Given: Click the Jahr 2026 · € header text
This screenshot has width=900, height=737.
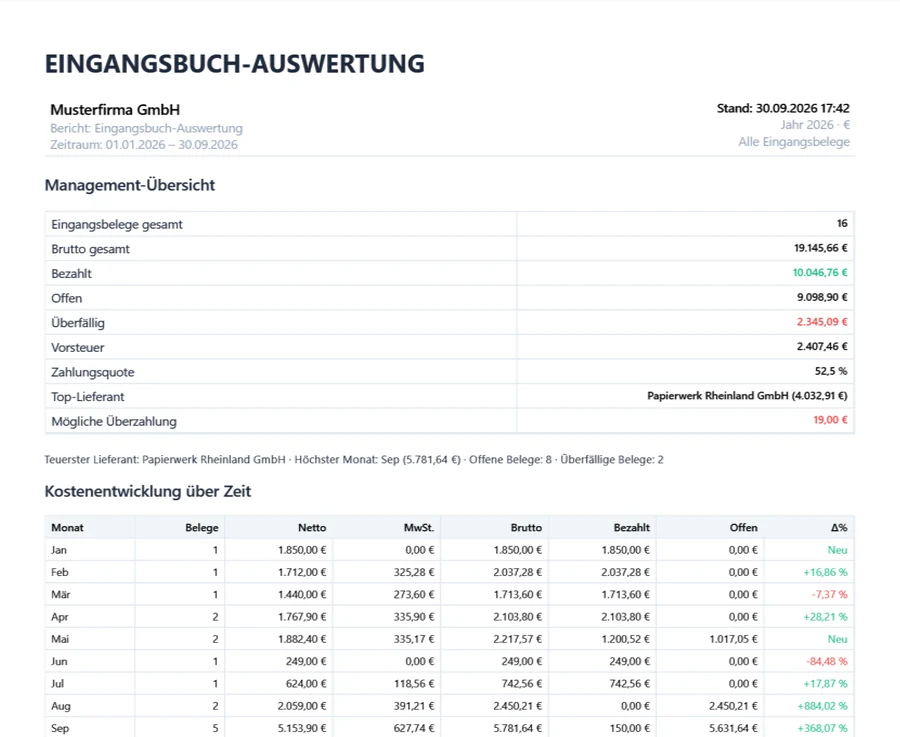Looking at the screenshot, I should click(814, 125).
